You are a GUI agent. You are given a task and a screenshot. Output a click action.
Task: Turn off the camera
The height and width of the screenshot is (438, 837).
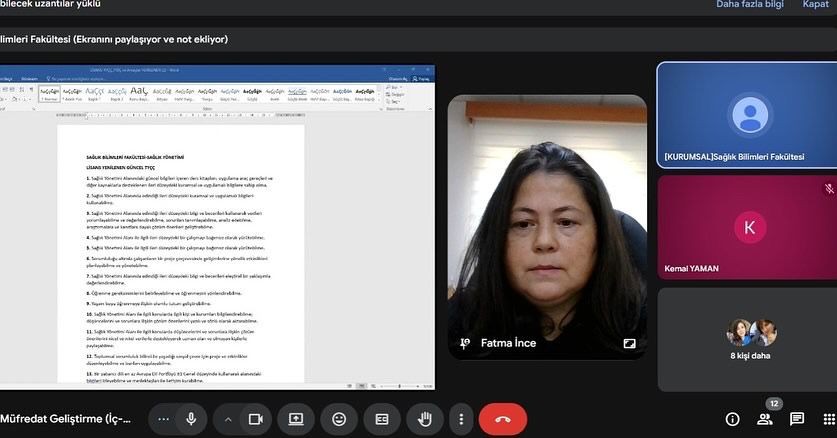click(255, 419)
